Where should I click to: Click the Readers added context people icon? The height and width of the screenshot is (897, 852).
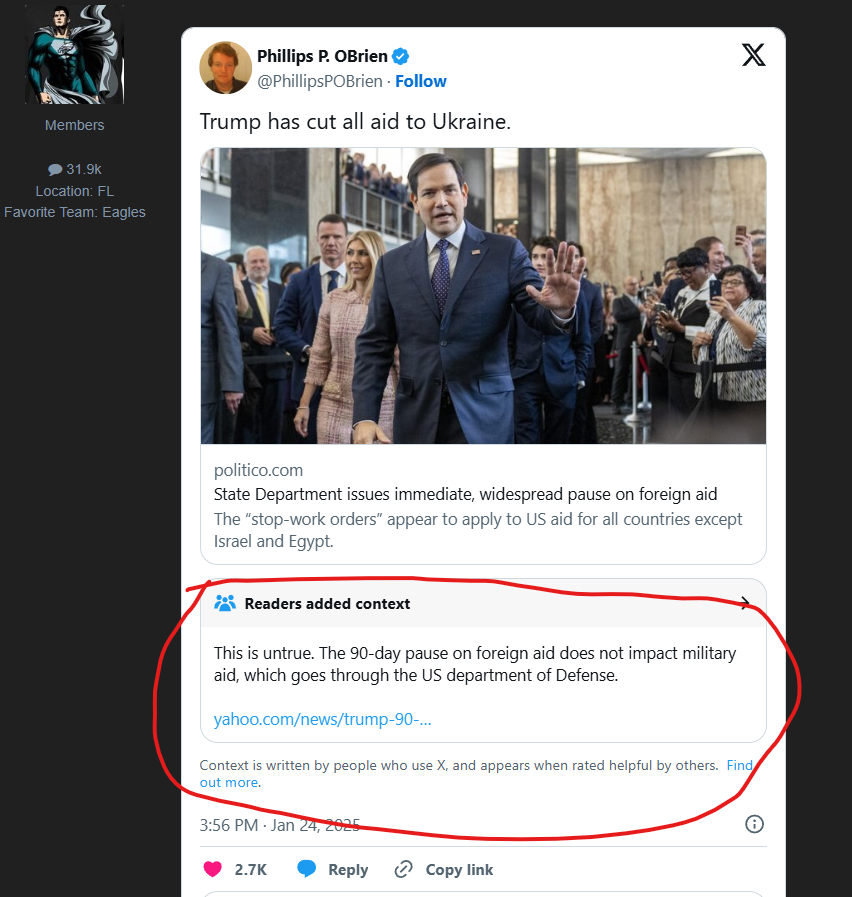coord(225,603)
